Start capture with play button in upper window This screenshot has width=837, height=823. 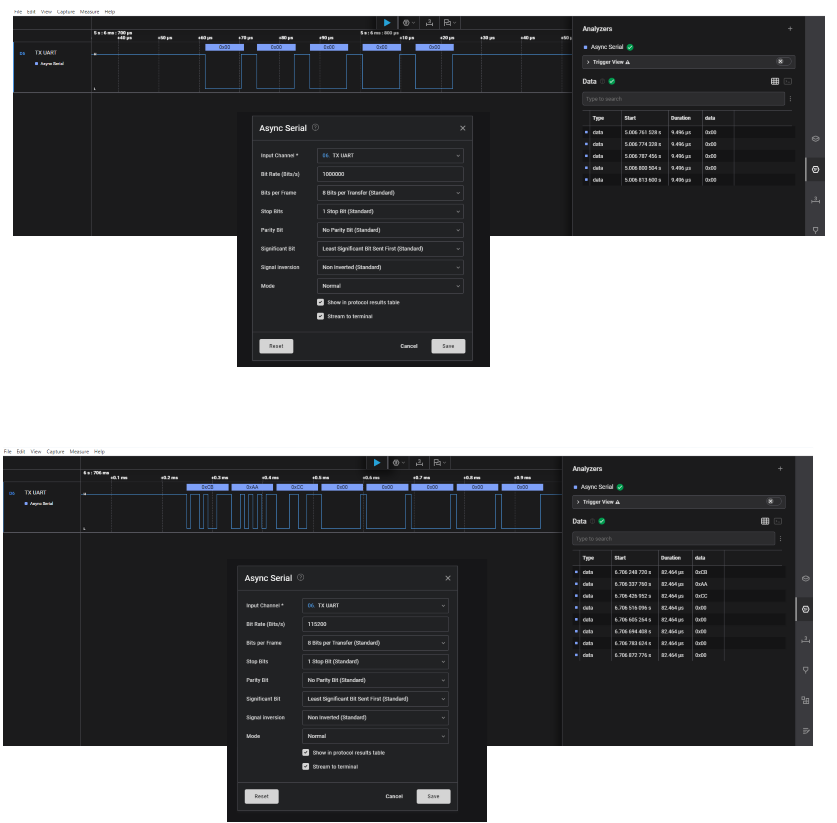tap(387, 23)
